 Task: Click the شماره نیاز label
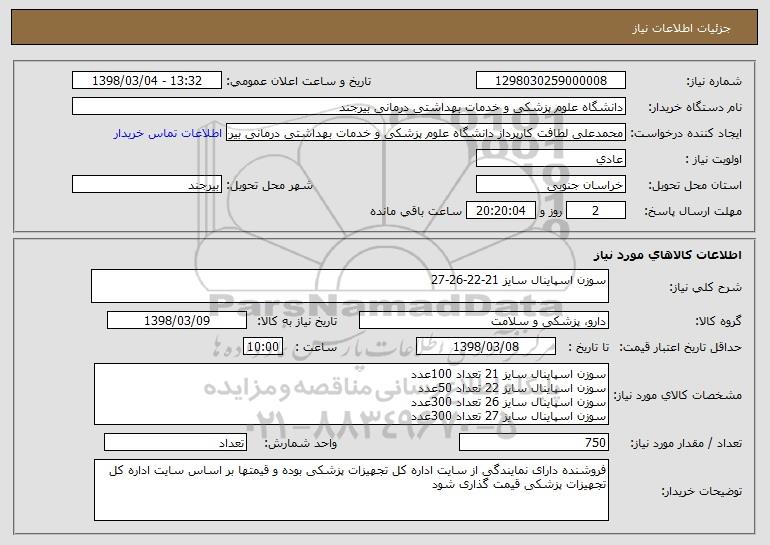714,81
